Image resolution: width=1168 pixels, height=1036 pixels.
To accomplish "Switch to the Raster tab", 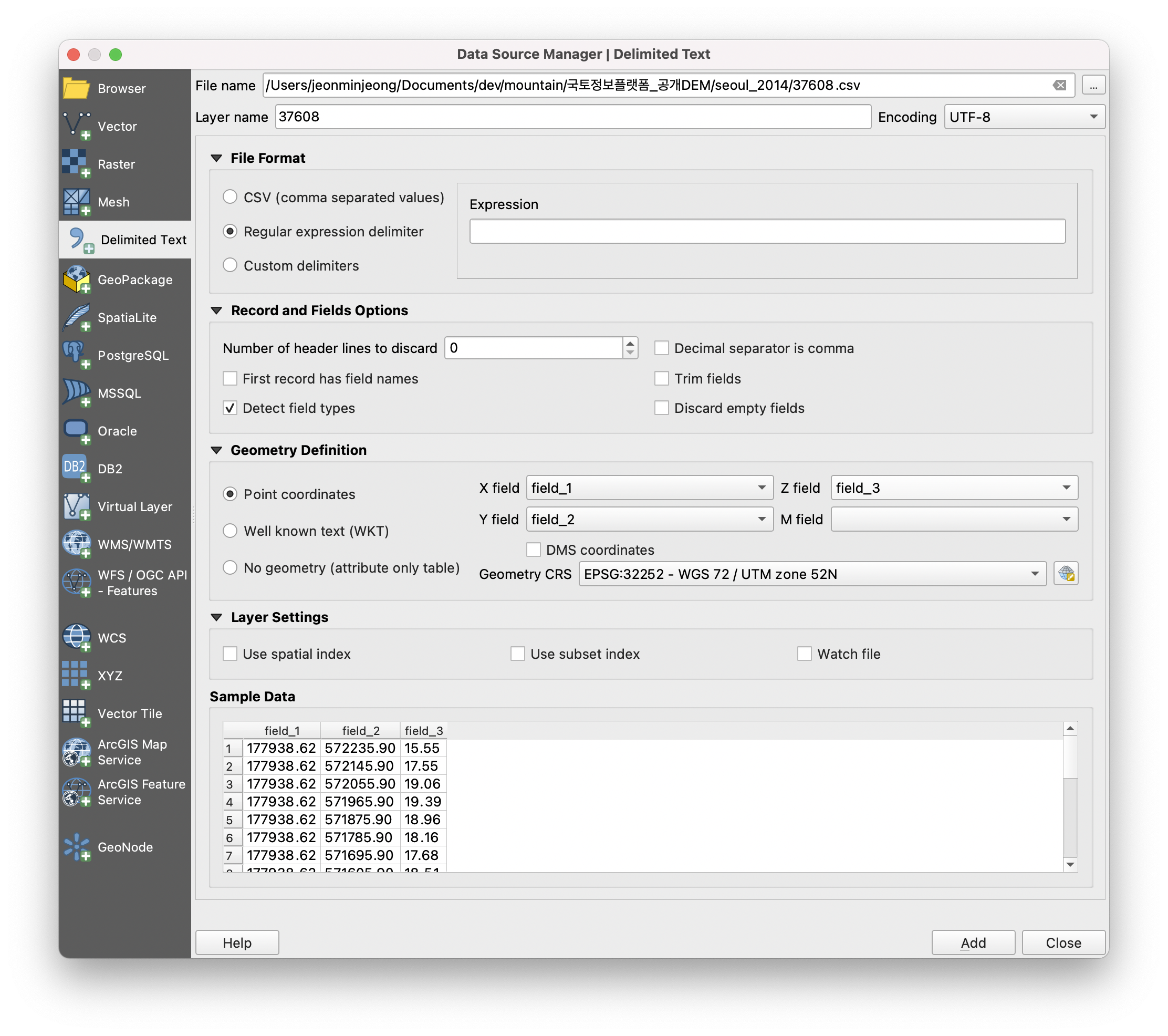I will [116, 164].
